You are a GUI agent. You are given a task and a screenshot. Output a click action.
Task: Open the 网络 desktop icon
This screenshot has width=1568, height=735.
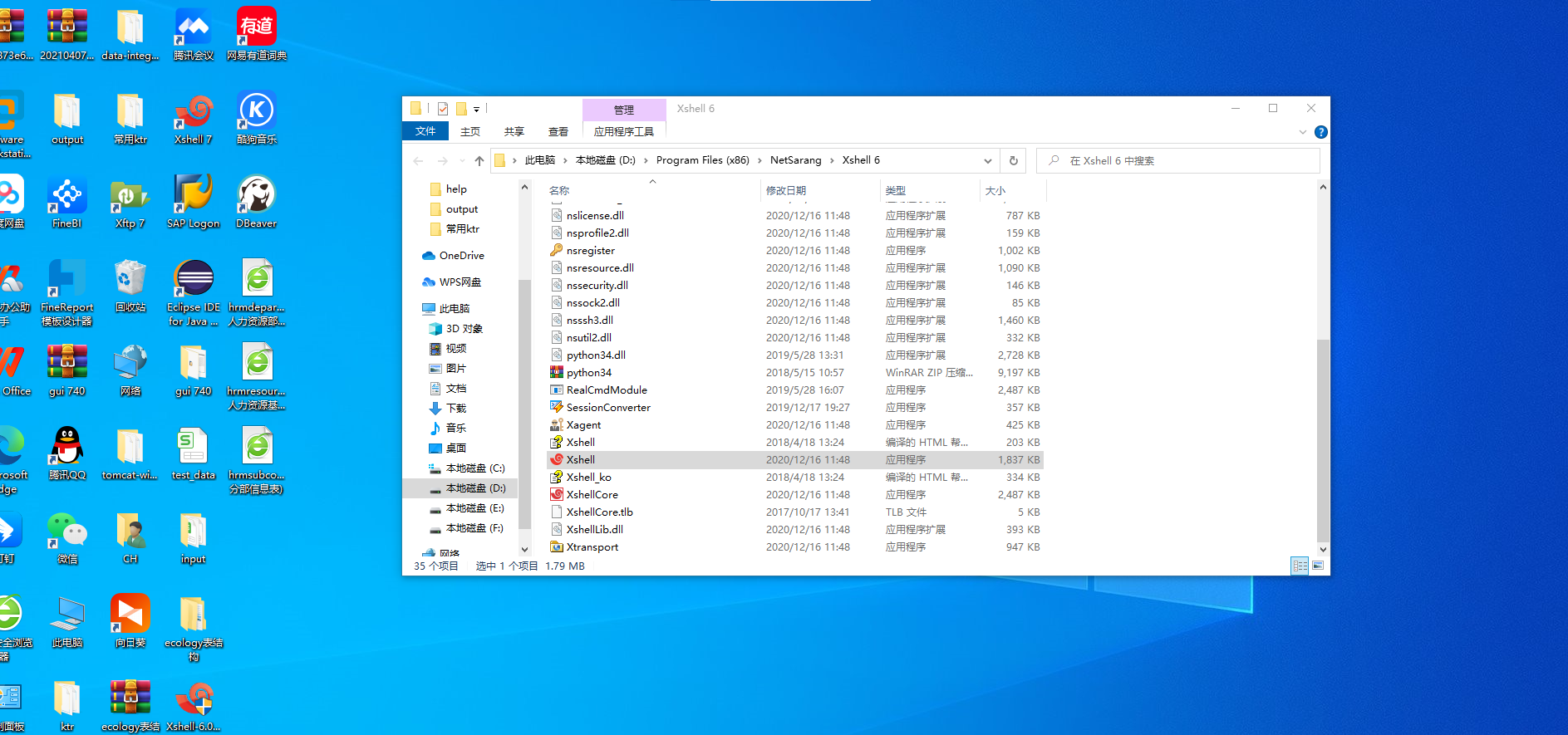[130, 370]
